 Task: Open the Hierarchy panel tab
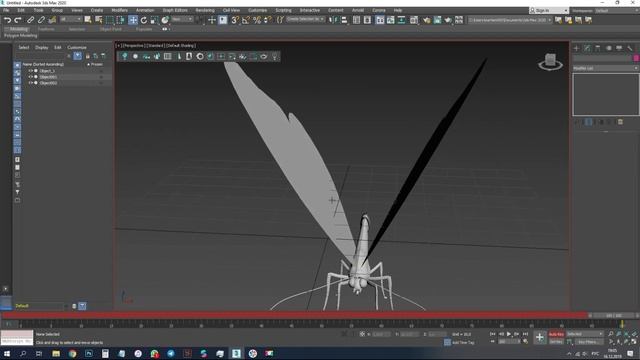pyautogui.click(x=598, y=48)
